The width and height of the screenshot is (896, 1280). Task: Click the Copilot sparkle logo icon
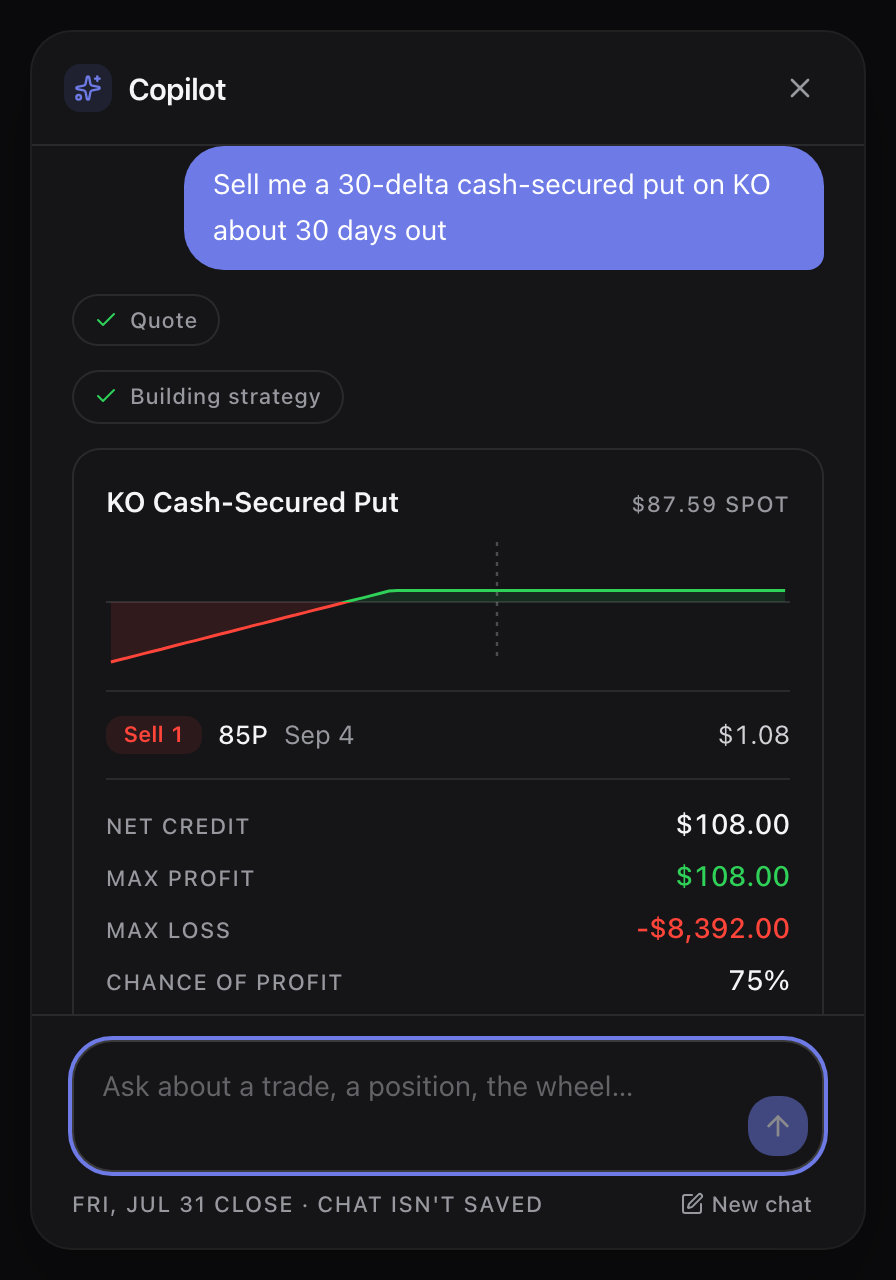tap(88, 89)
